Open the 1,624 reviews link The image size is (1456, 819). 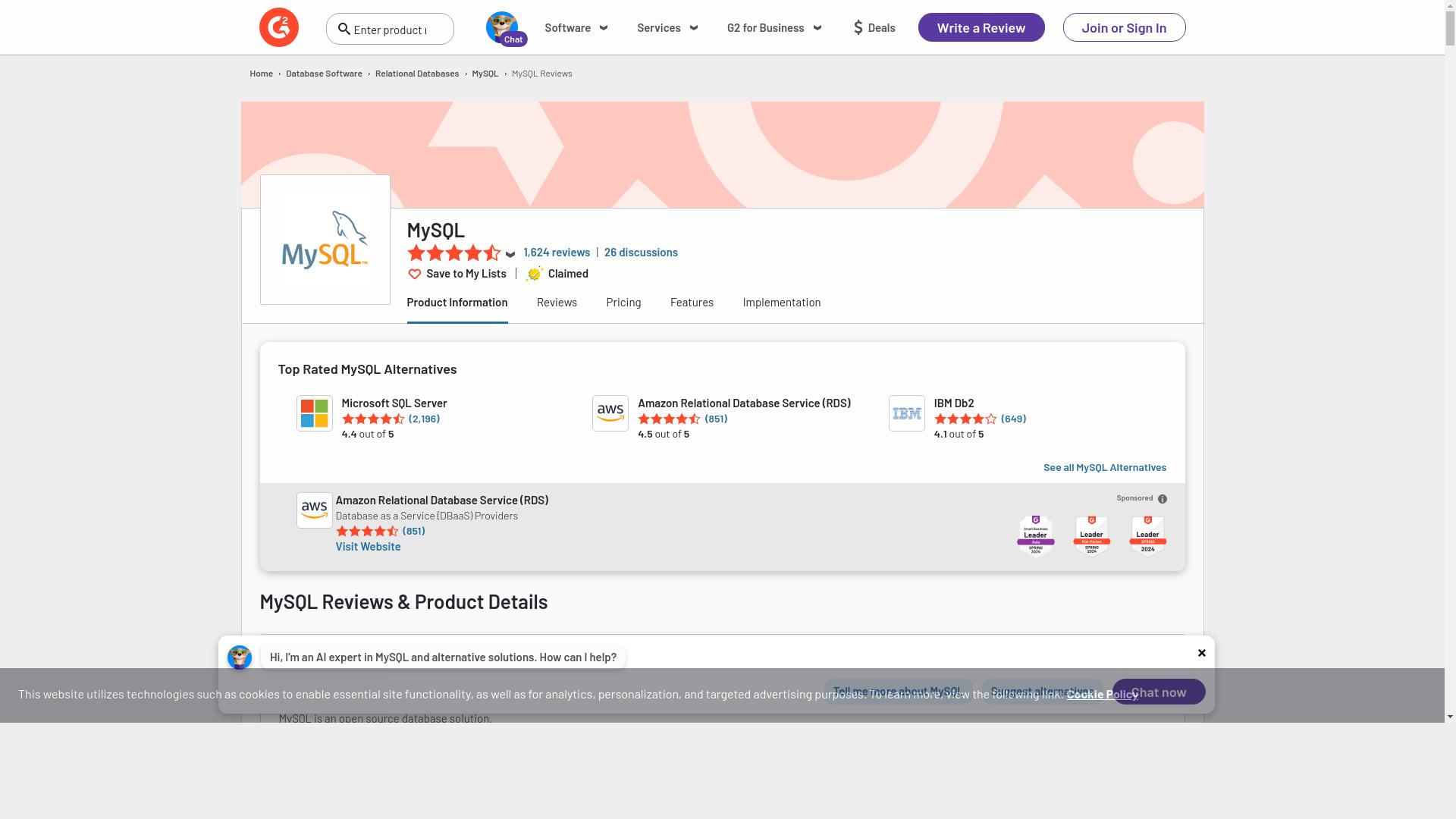pyautogui.click(x=556, y=253)
